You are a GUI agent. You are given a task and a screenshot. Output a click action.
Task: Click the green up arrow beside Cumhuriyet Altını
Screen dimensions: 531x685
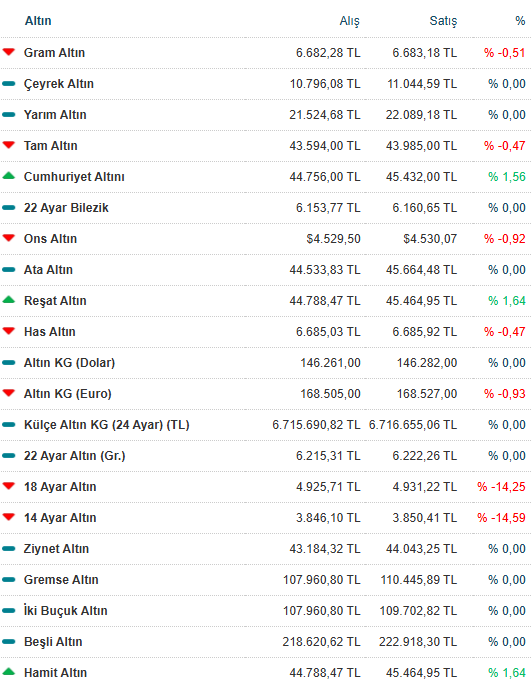[9, 176]
